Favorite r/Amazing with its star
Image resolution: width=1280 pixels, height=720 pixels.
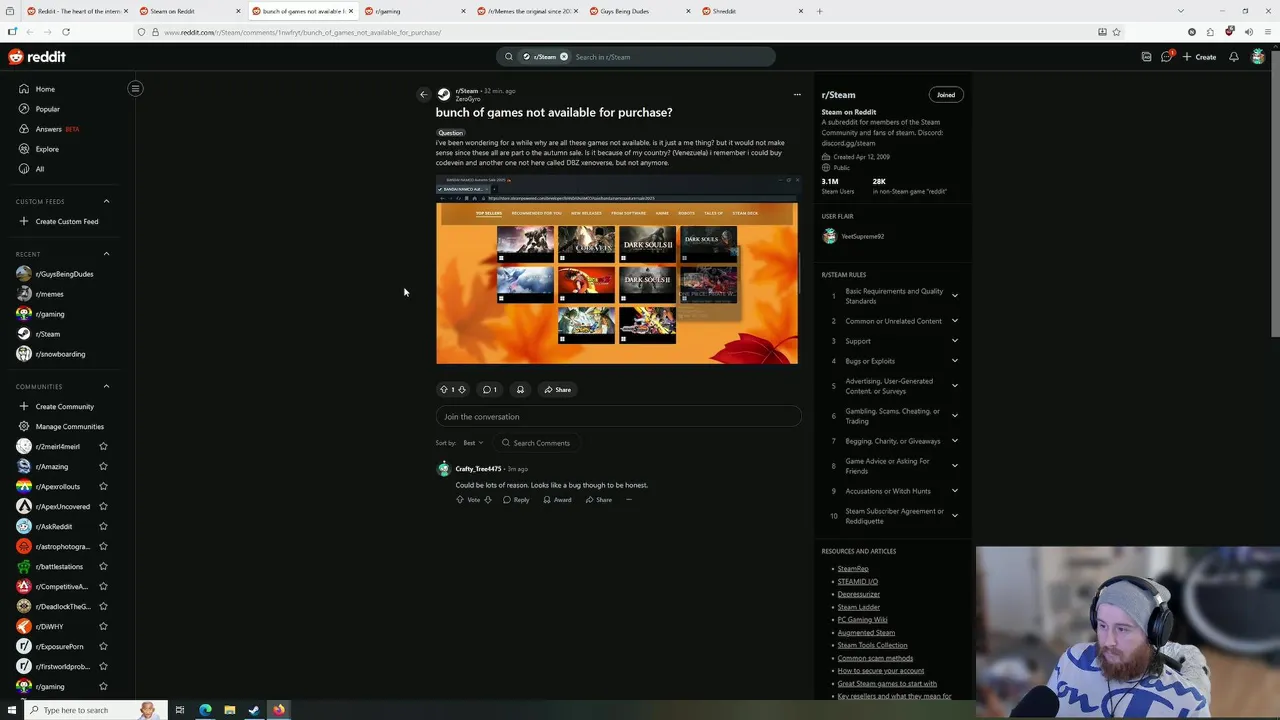click(103, 466)
